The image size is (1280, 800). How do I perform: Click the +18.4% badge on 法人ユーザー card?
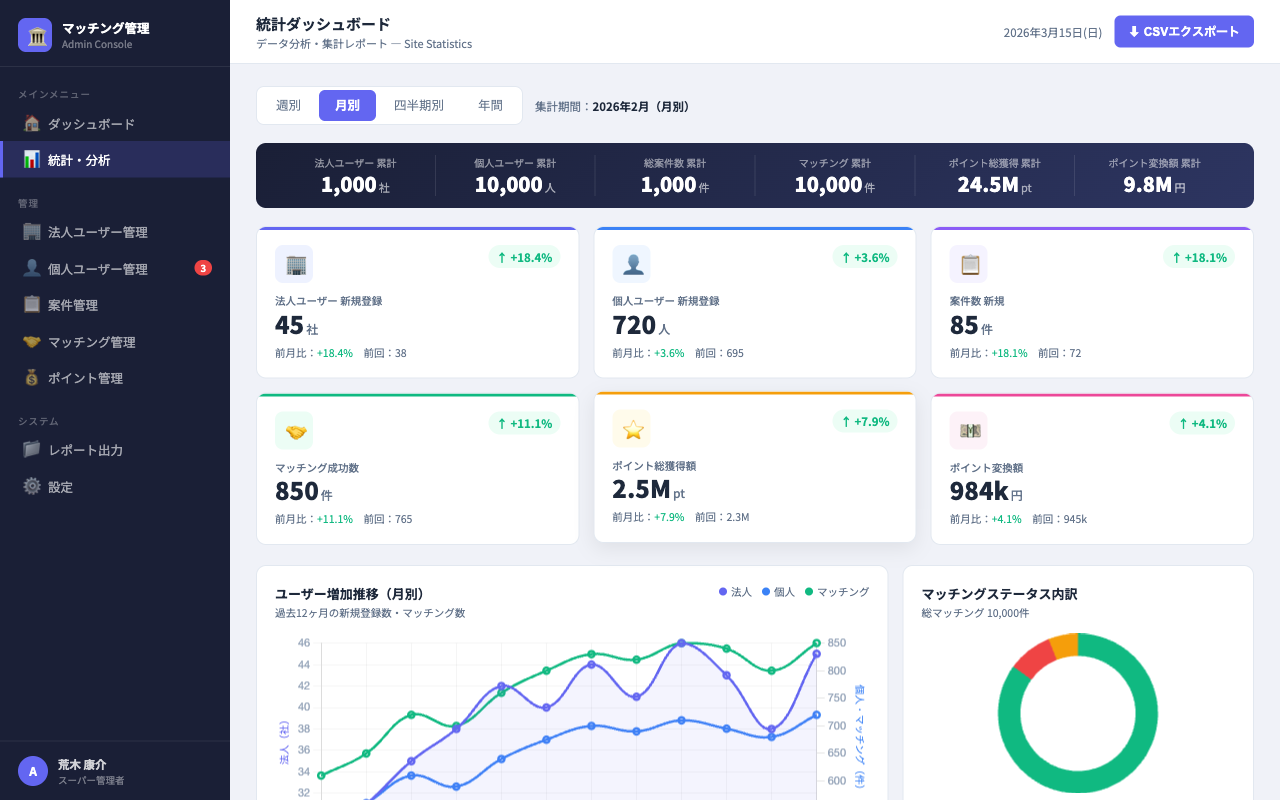click(524, 257)
